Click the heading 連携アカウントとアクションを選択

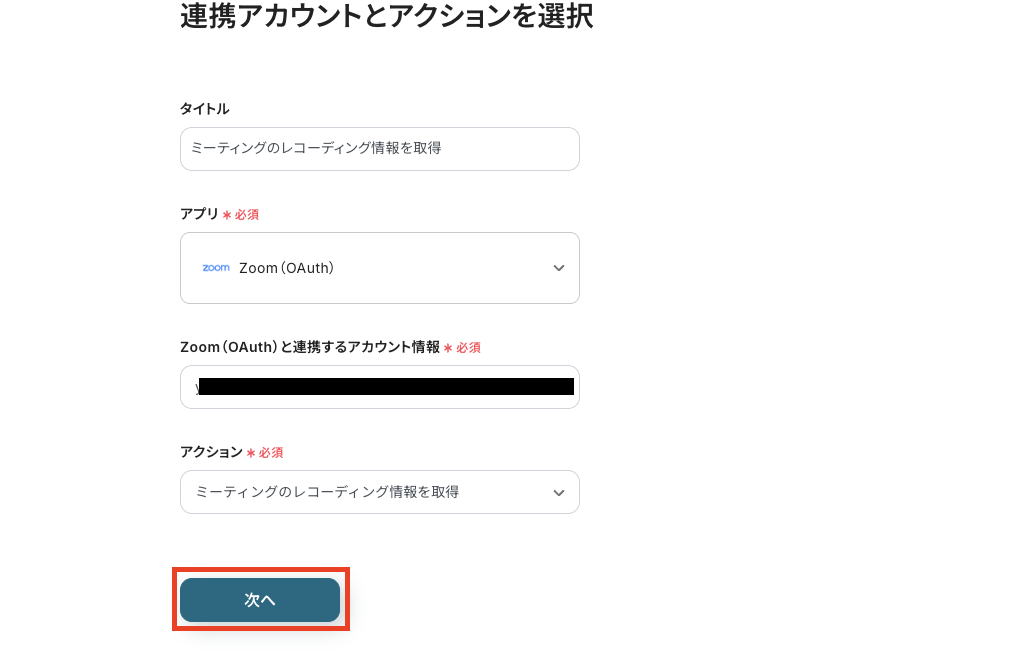coord(385,16)
